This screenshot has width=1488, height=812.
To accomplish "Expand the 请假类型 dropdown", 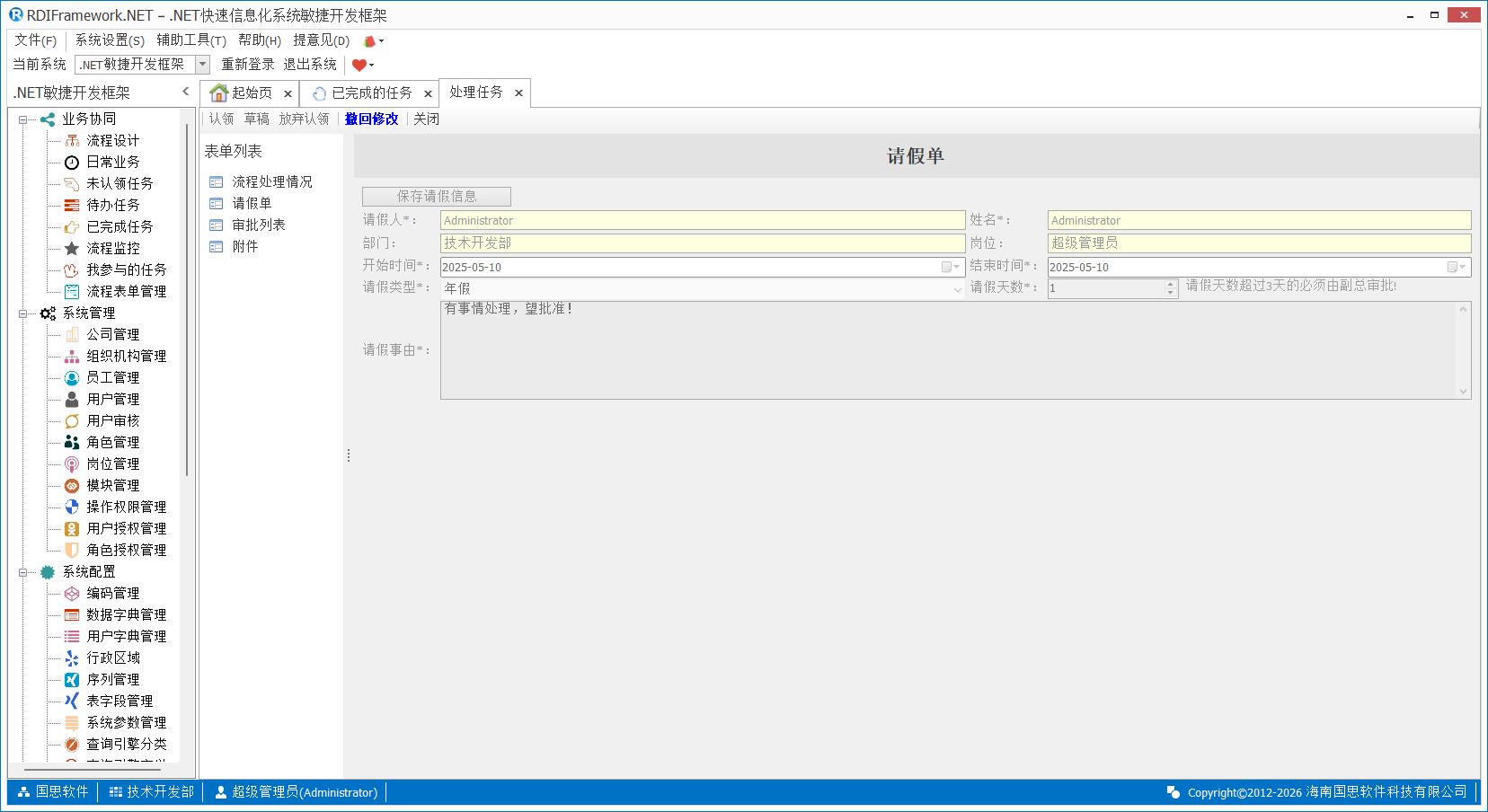I will pos(957,289).
